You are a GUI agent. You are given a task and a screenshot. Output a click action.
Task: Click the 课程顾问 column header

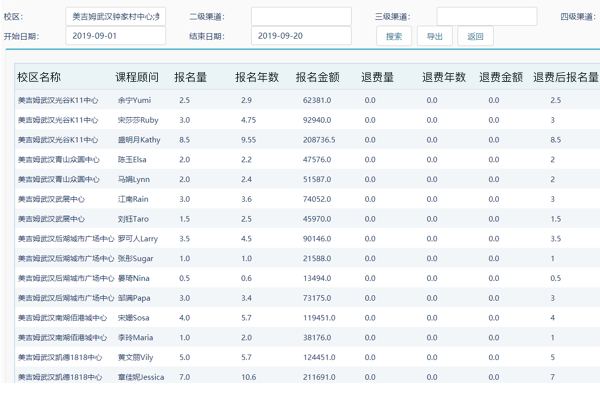tap(137, 78)
